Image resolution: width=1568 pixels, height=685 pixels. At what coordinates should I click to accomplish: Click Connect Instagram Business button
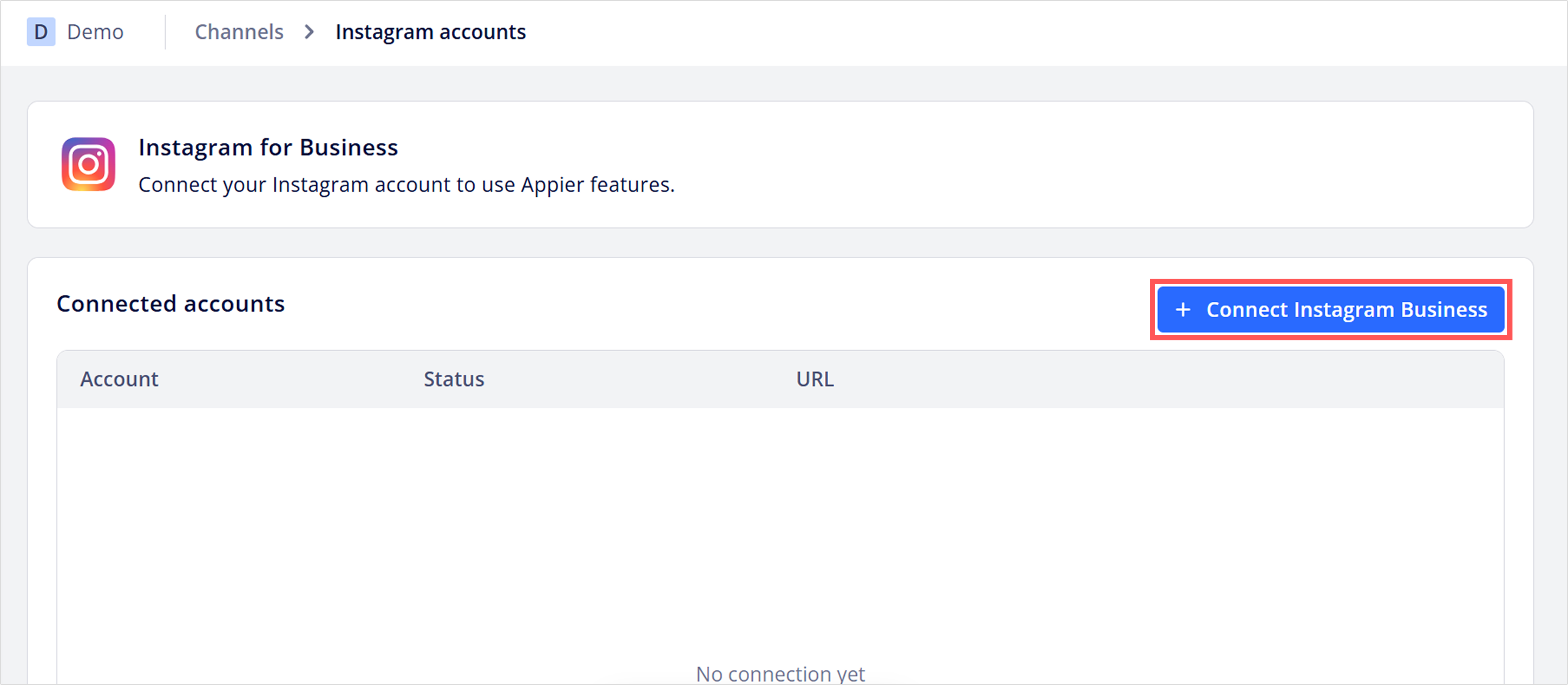(1331, 310)
